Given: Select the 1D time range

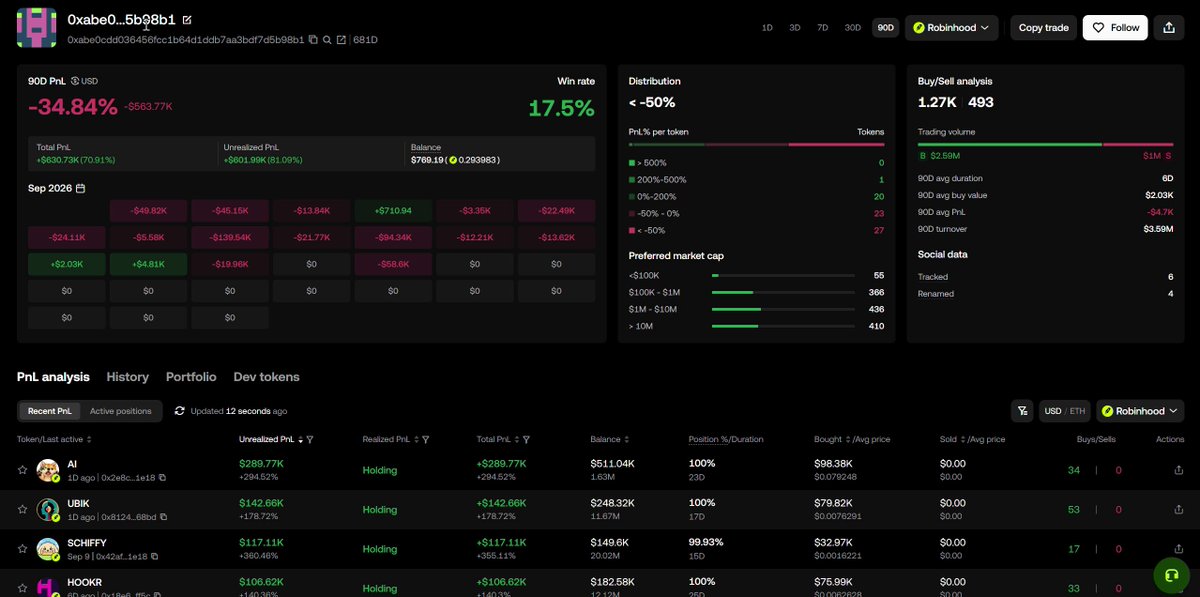Looking at the screenshot, I should 767,28.
